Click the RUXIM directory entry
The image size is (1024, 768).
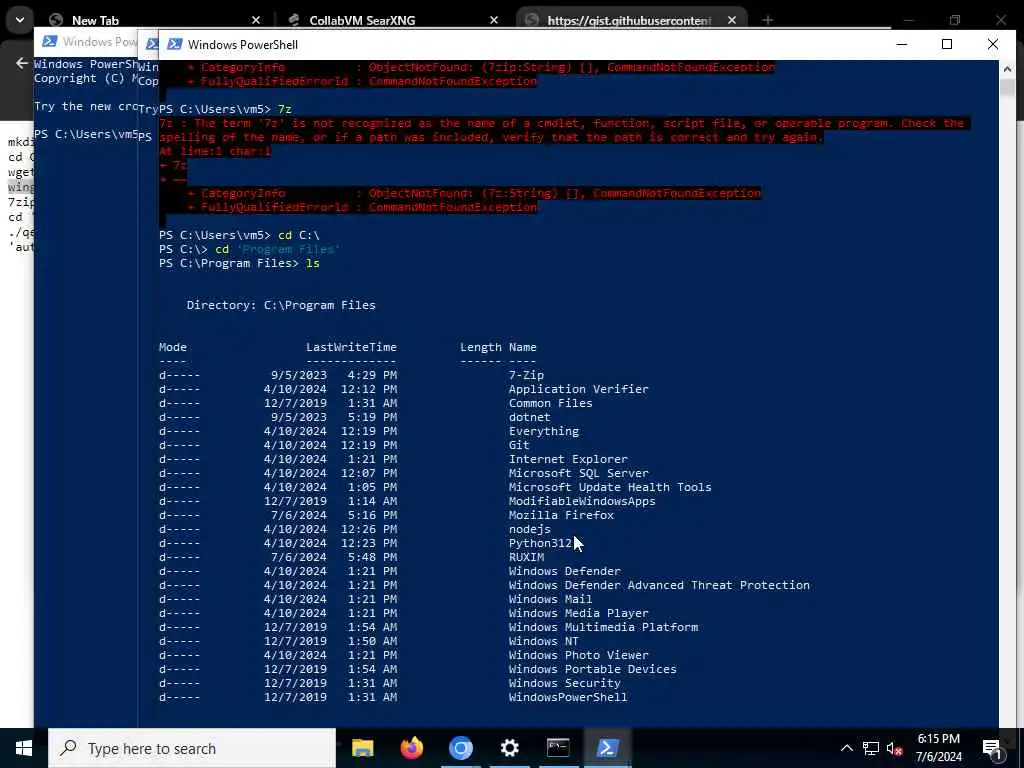pos(526,557)
